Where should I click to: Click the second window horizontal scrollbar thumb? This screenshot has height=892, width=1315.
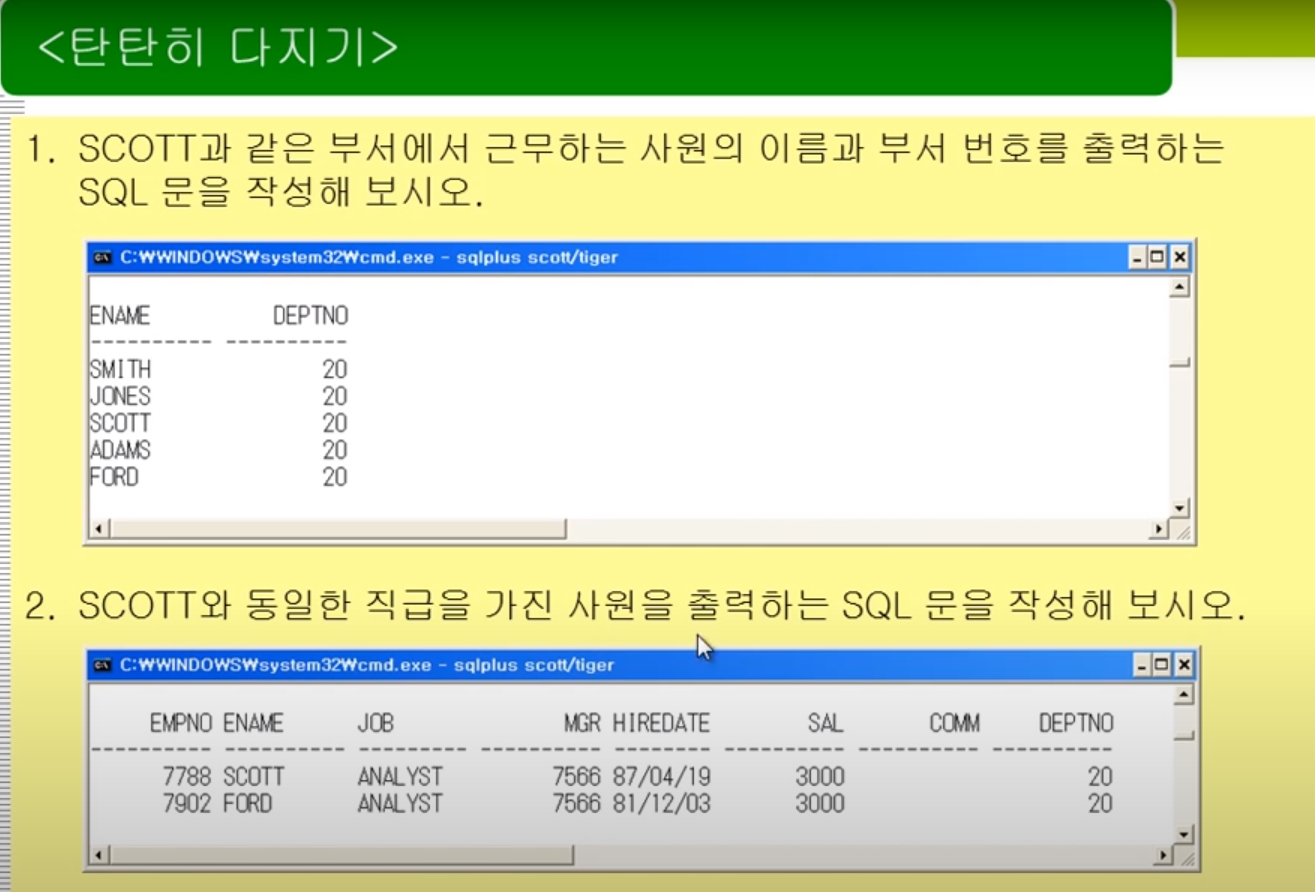pos(341,855)
